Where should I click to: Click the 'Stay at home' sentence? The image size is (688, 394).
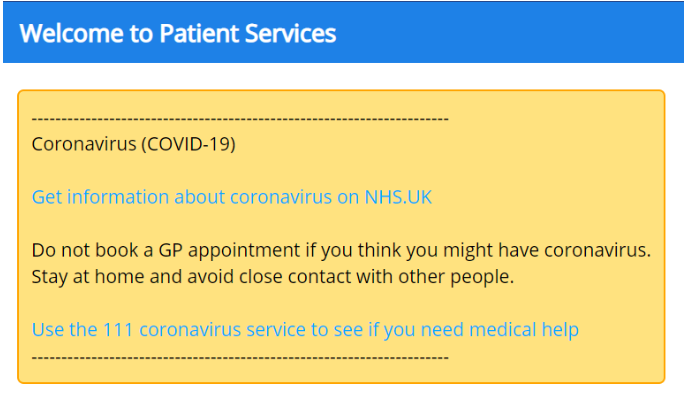pos(272,277)
